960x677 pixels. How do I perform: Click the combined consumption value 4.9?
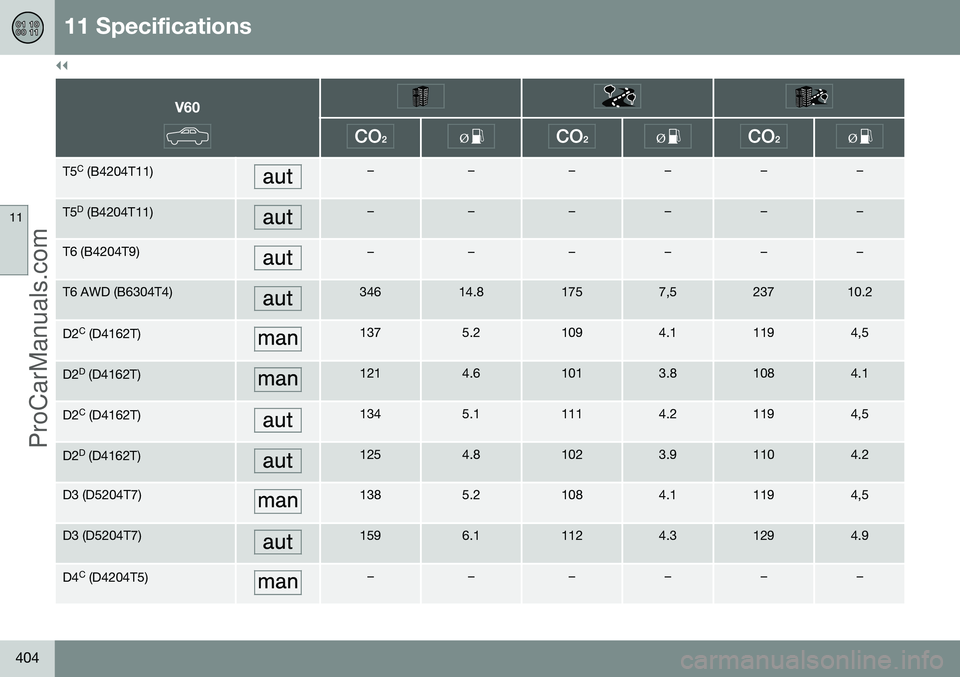coord(860,536)
